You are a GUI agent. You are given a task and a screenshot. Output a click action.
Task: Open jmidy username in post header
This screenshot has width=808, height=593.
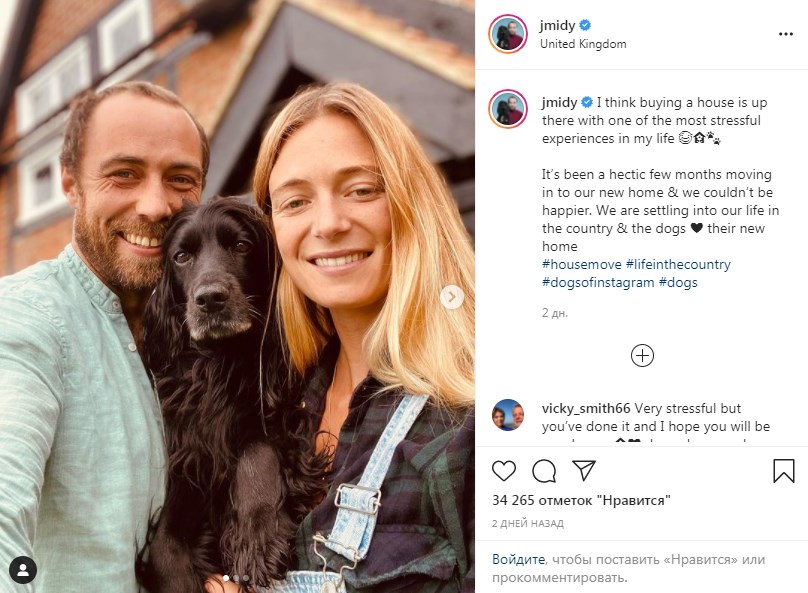[x=557, y=25]
